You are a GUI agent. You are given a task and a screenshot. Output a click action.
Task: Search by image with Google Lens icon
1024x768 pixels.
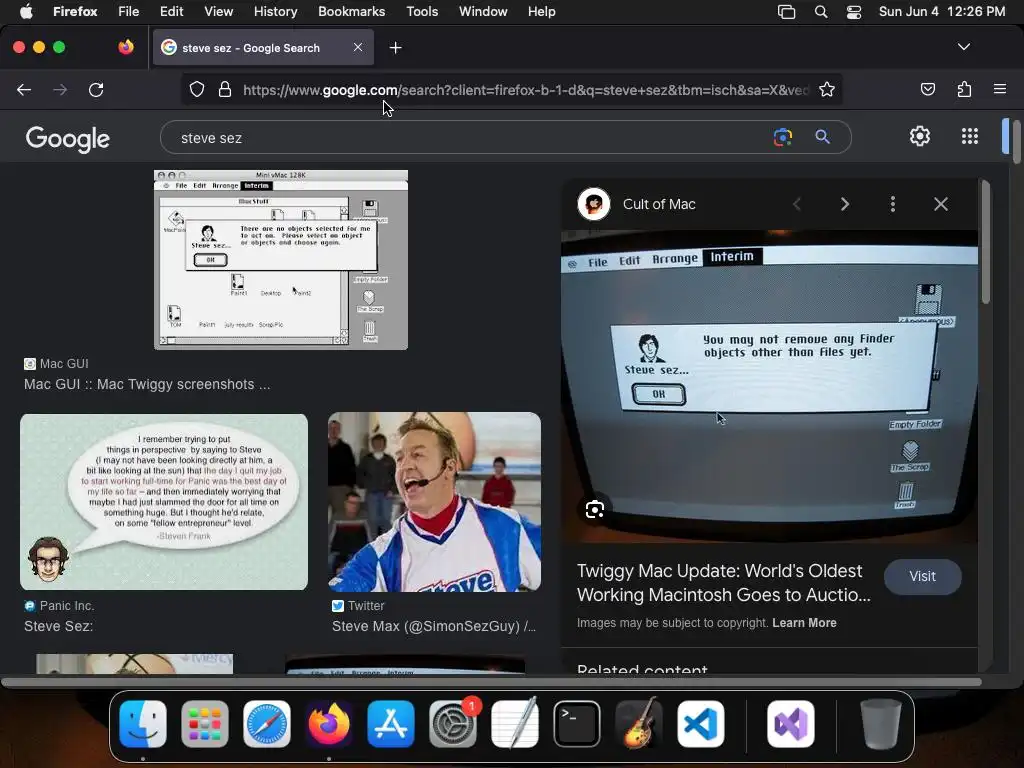(x=782, y=136)
